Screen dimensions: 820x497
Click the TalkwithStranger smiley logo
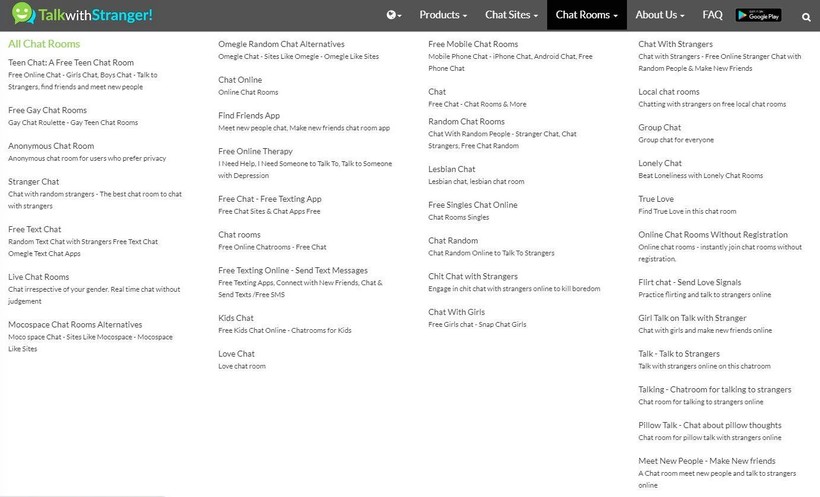coord(23,14)
